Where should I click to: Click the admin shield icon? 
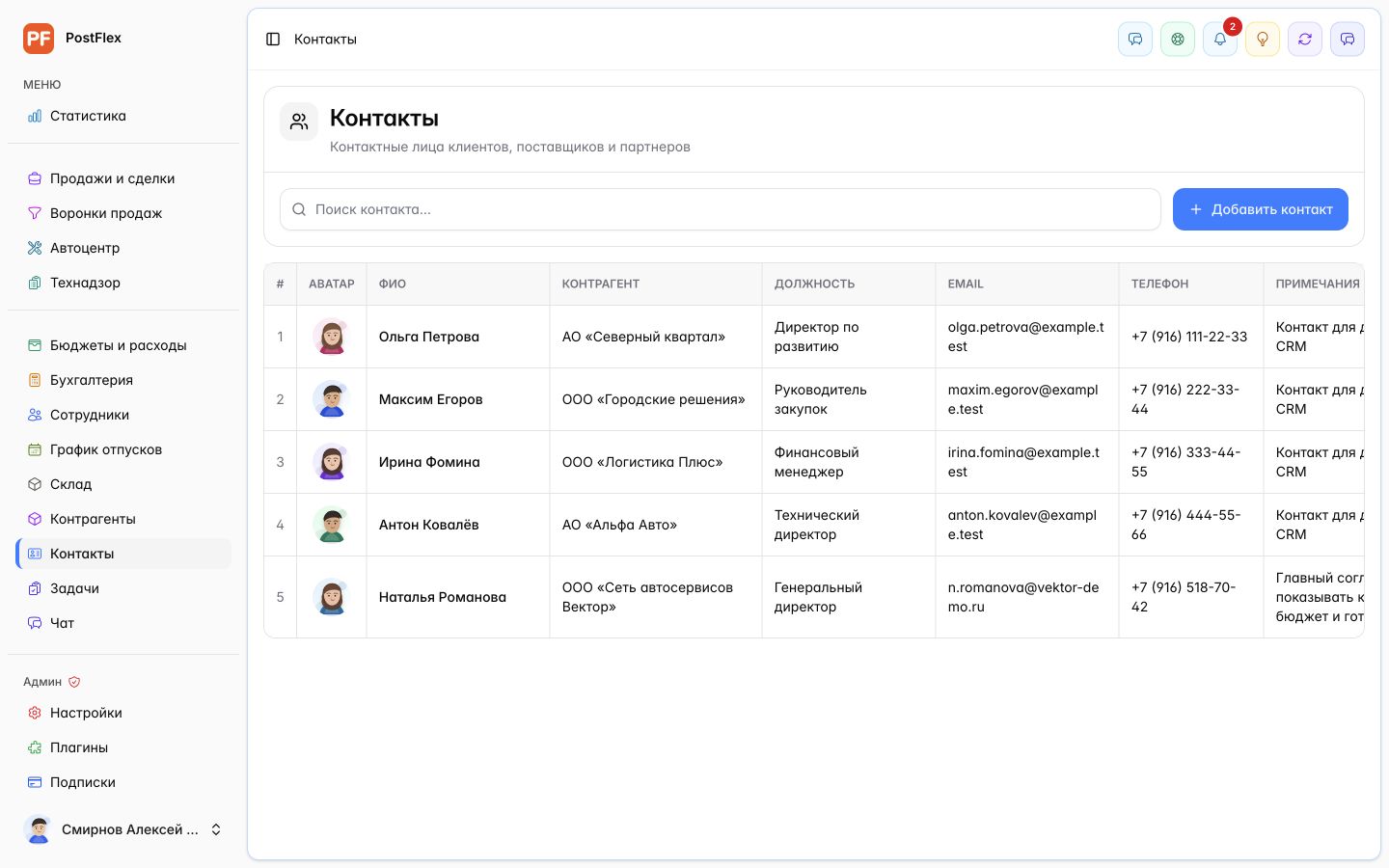(74, 682)
